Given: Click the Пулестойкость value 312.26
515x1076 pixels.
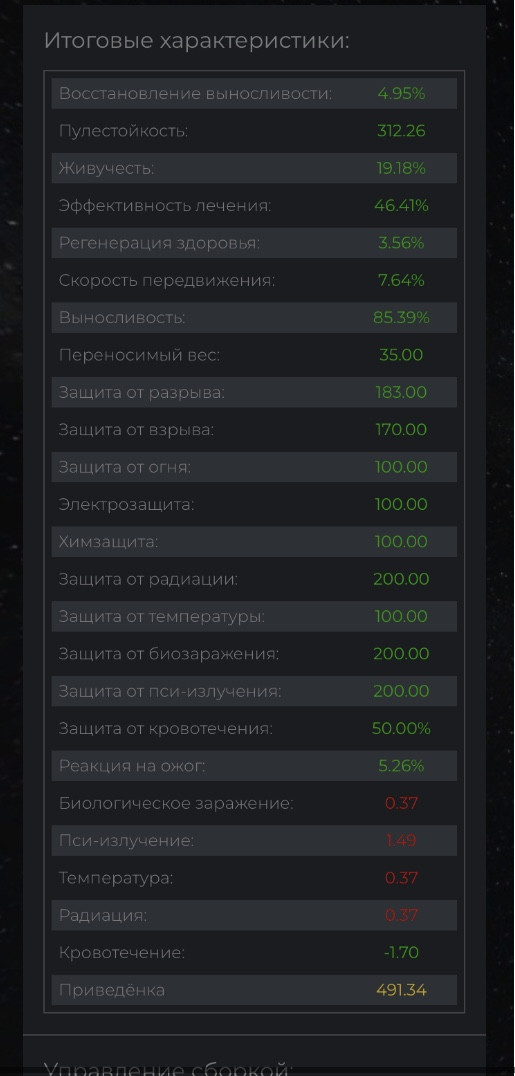Looking at the screenshot, I should pos(401,130).
